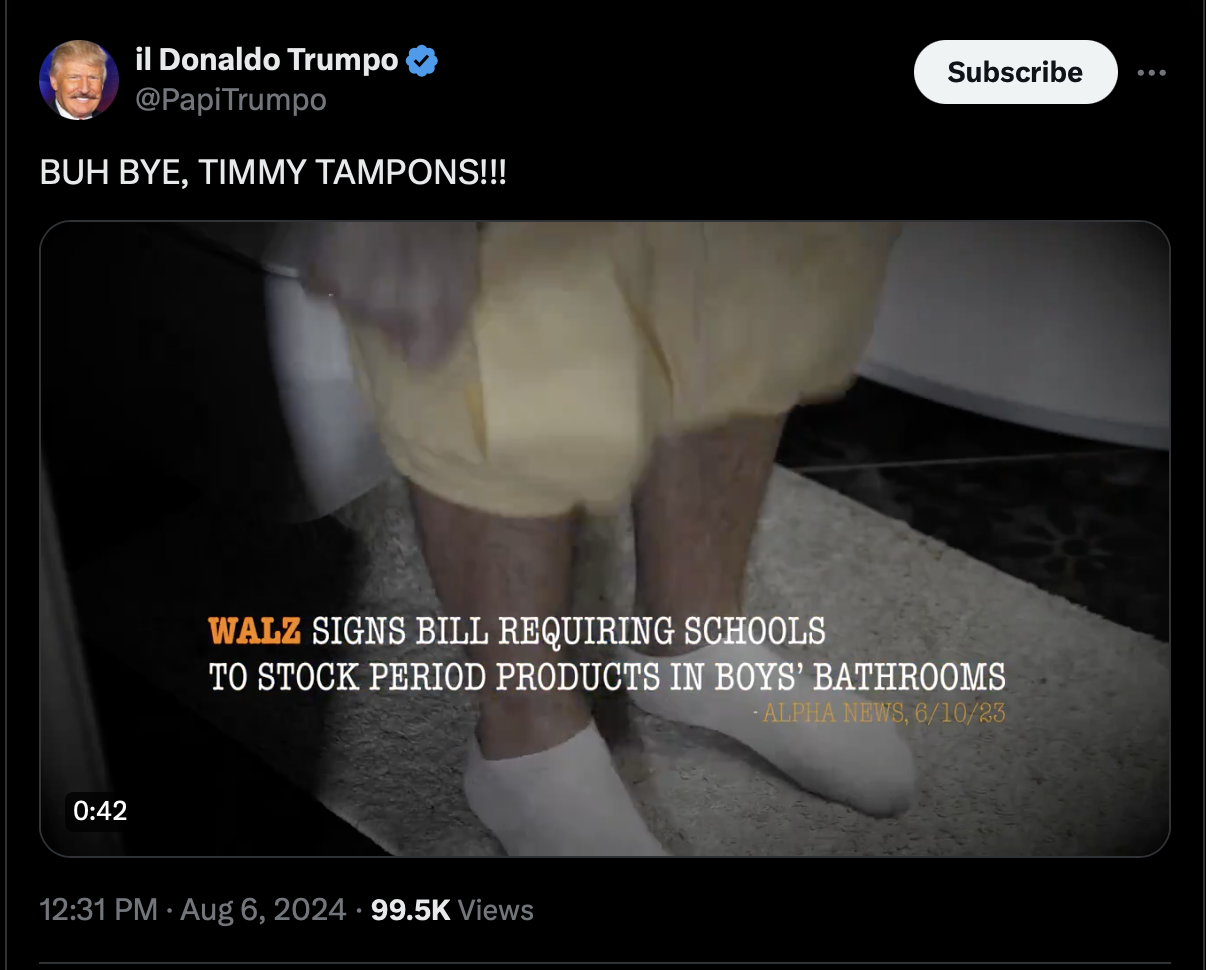View the 99.5K view count

[x=410, y=910]
